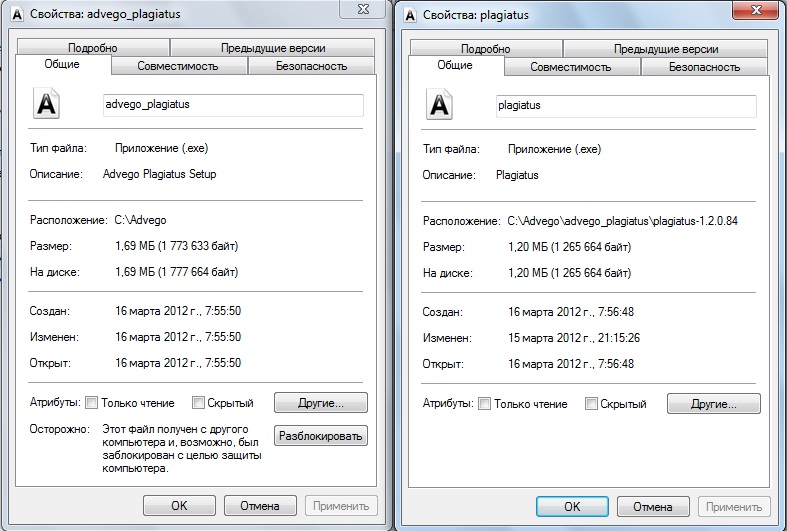The height and width of the screenshot is (531, 787).
Task: Enable read-only checkbox in advego_plagiatus window
Action: 92,403
